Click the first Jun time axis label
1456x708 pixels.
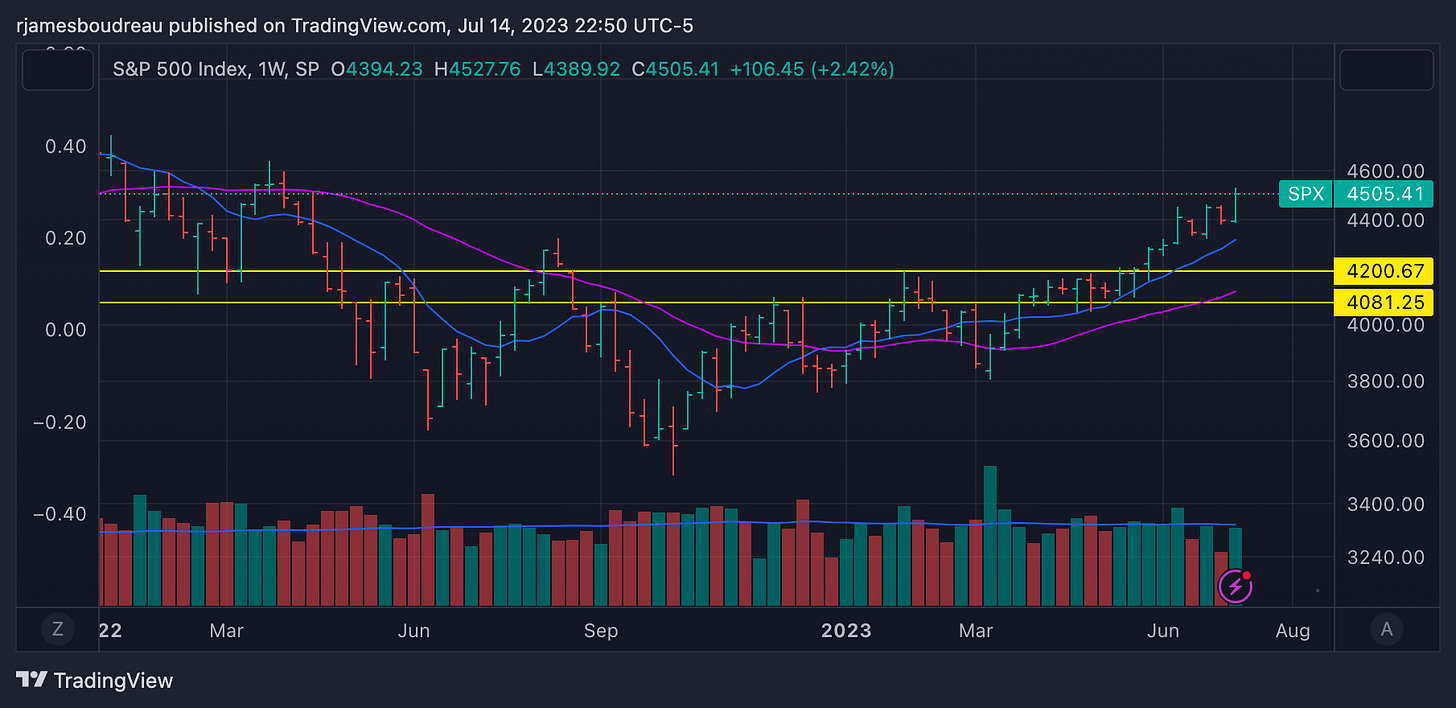[413, 631]
